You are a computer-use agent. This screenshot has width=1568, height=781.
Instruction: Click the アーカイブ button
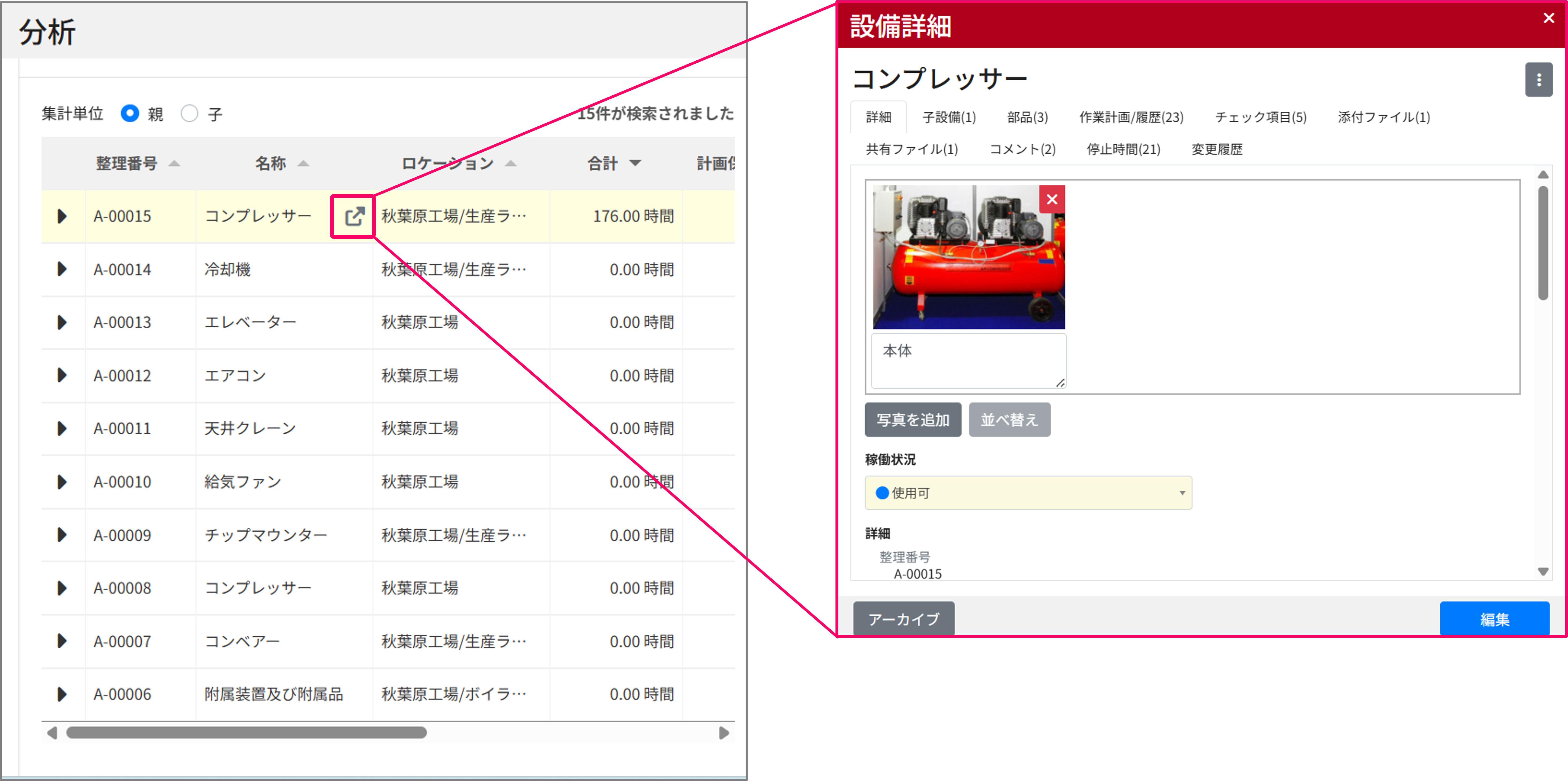click(x=903, y=619)
